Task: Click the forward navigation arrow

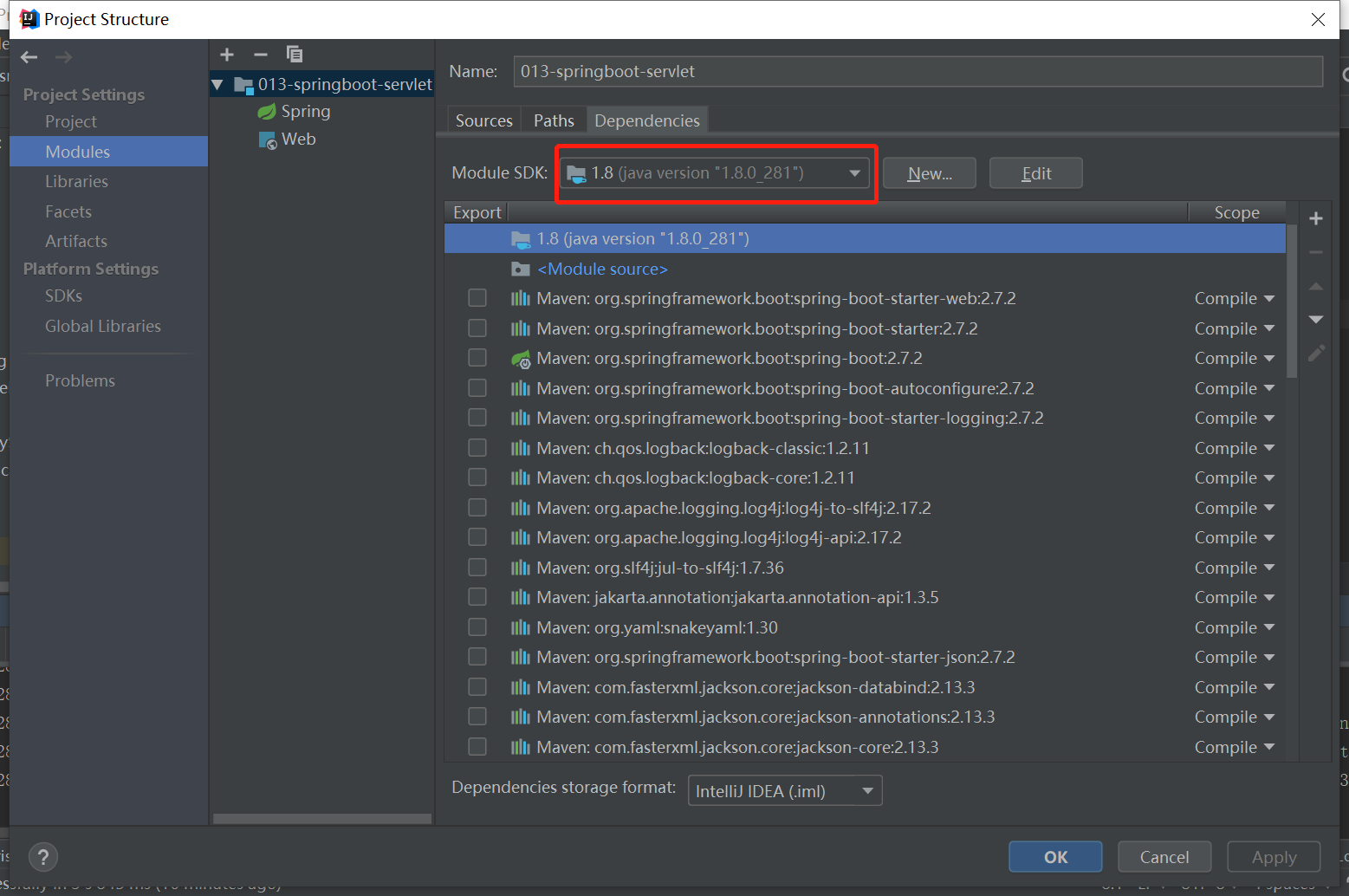Action: coord(63,57)
